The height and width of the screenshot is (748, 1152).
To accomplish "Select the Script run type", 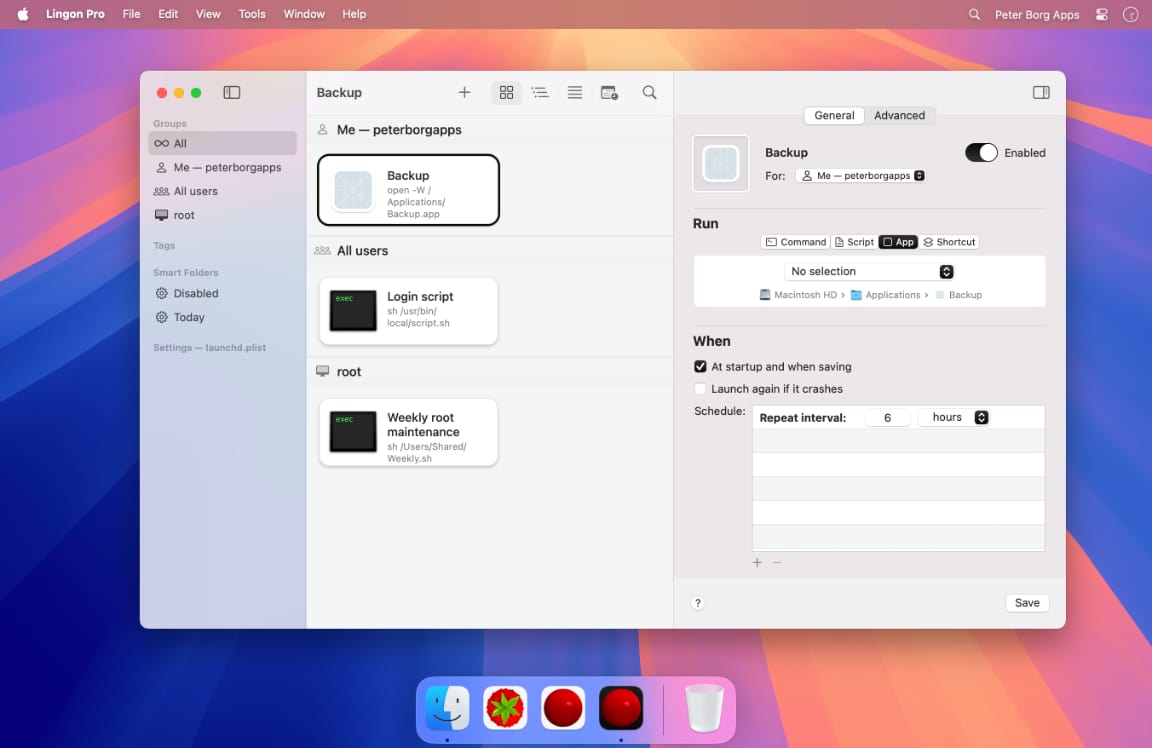I will point(853,241).
